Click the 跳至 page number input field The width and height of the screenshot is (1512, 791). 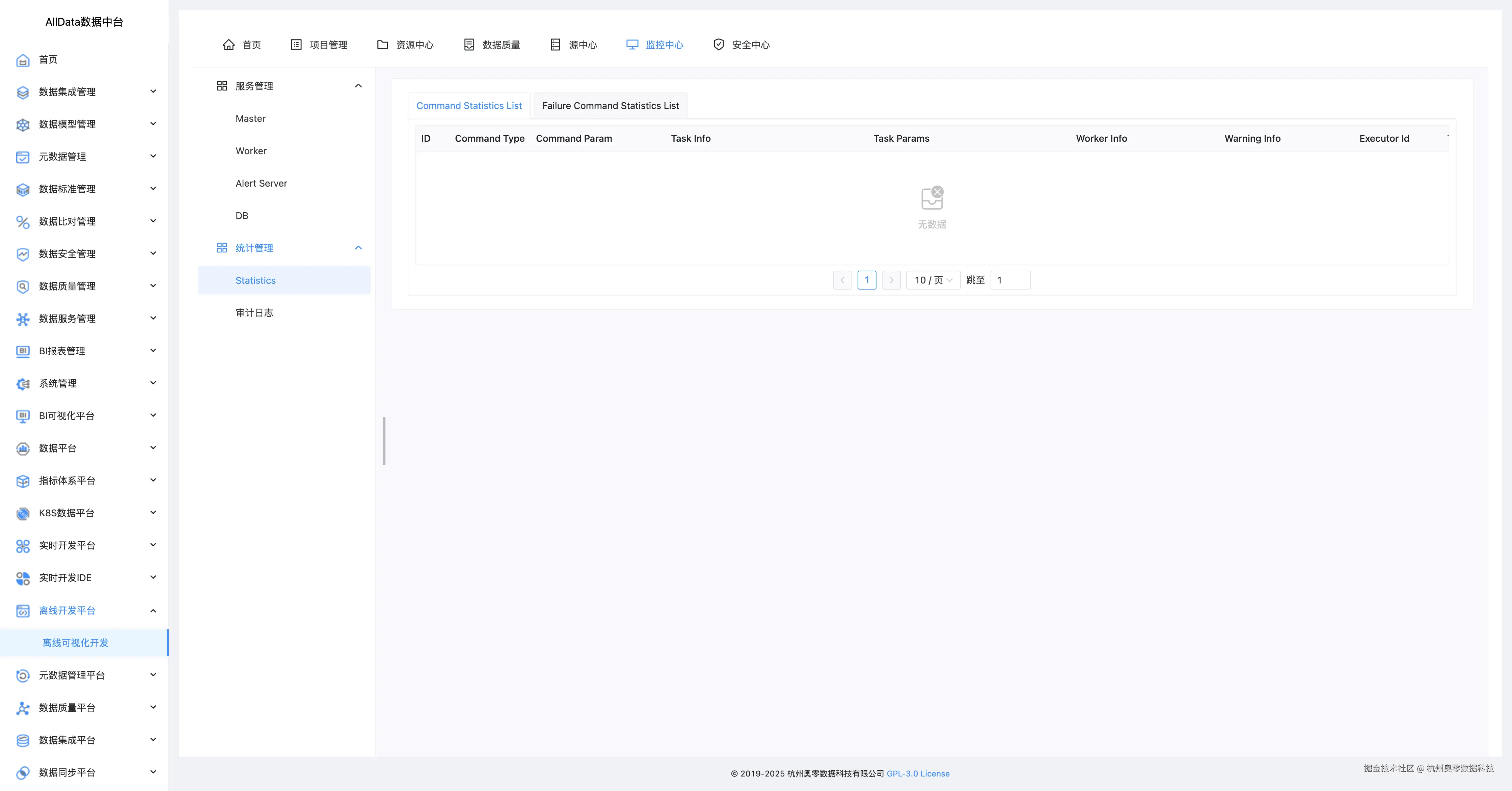coord(1010,280)
